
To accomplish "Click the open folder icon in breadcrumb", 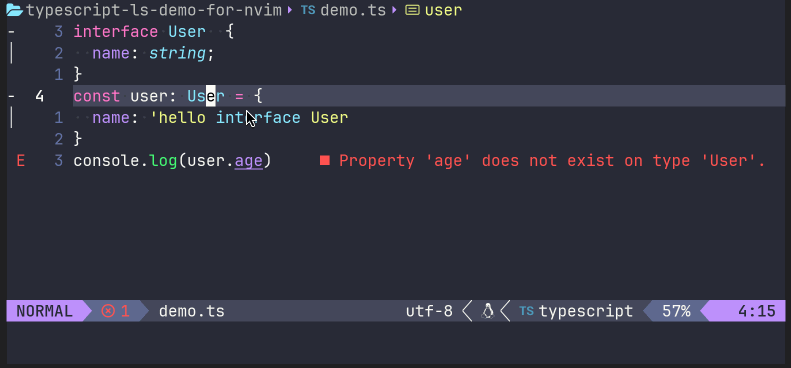I will click(x=14, y=10).
